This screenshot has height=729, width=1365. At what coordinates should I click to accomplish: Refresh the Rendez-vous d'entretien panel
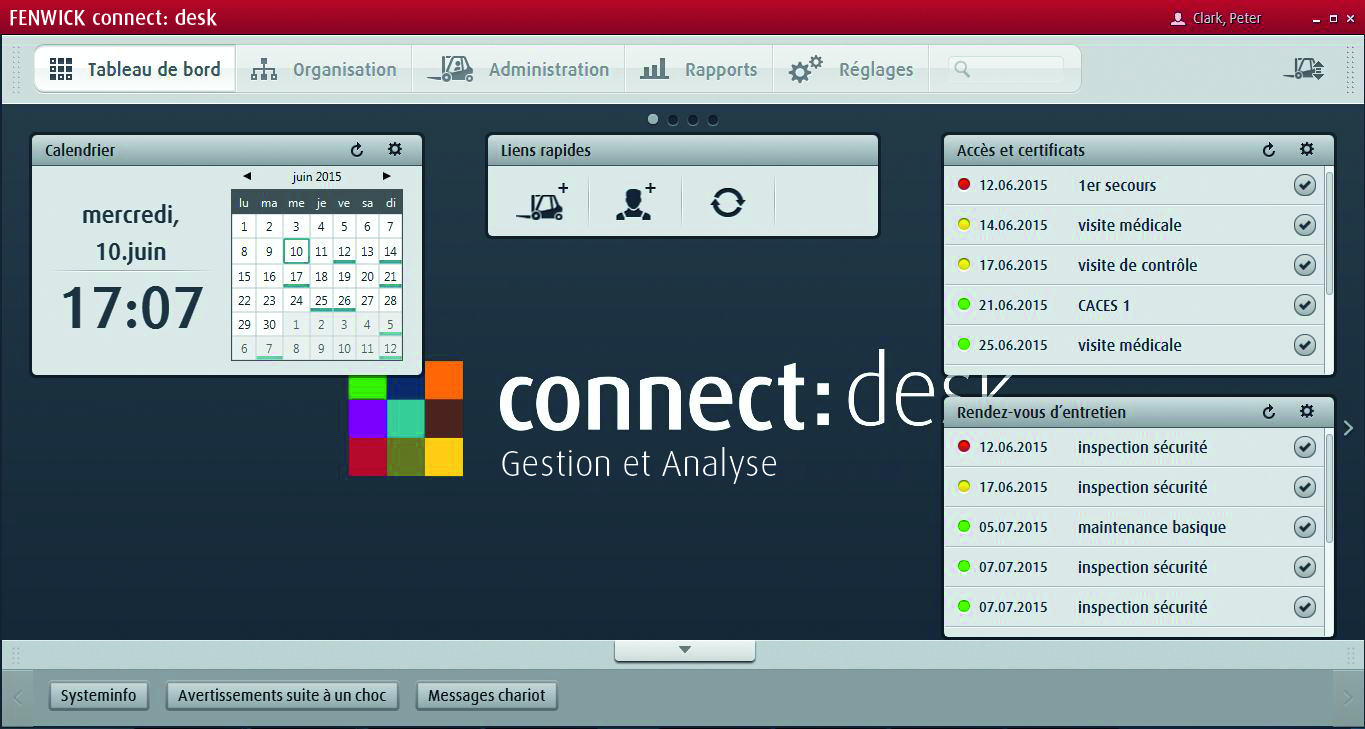click(x=1269, y=412)
